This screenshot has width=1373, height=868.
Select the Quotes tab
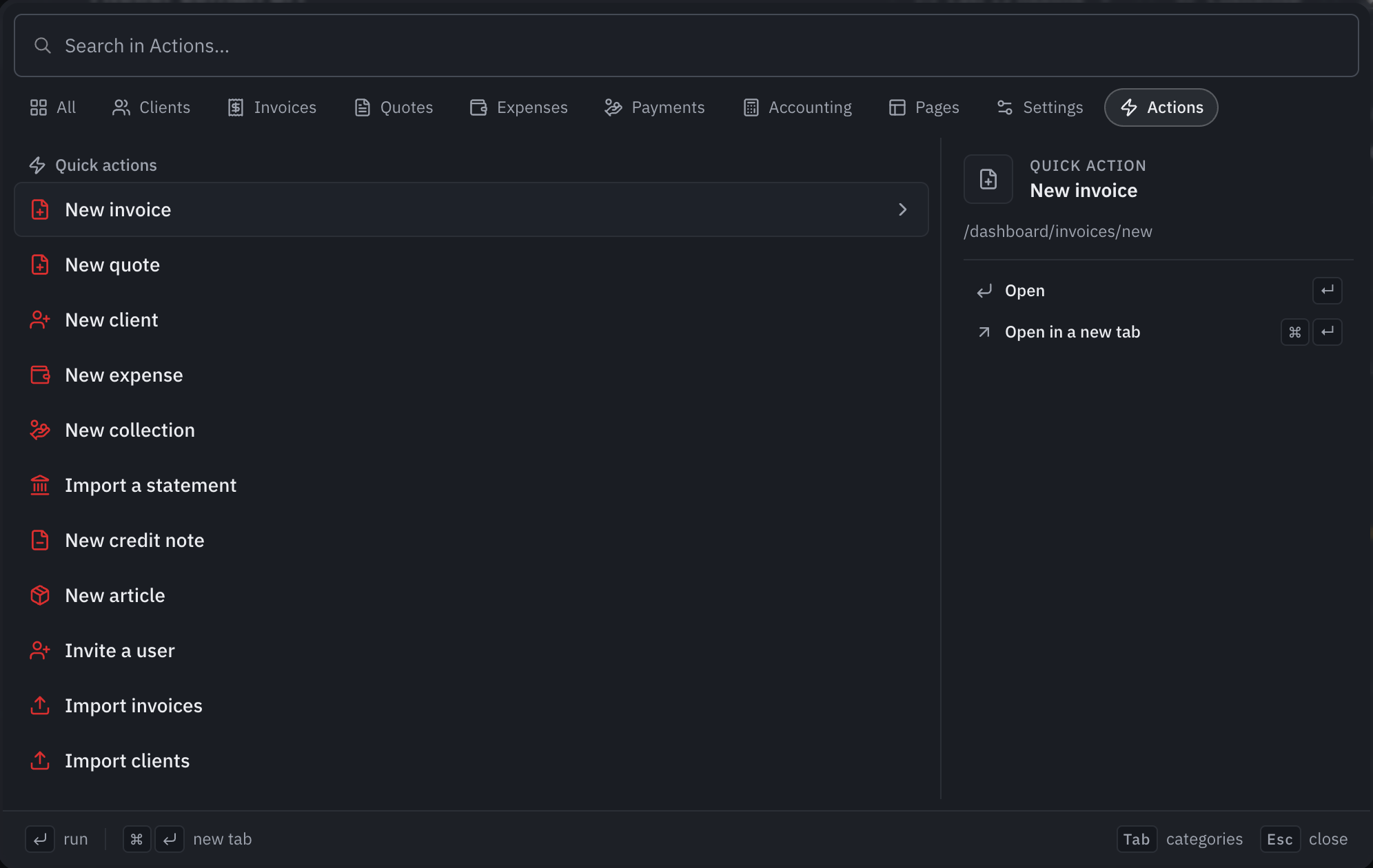394,107
